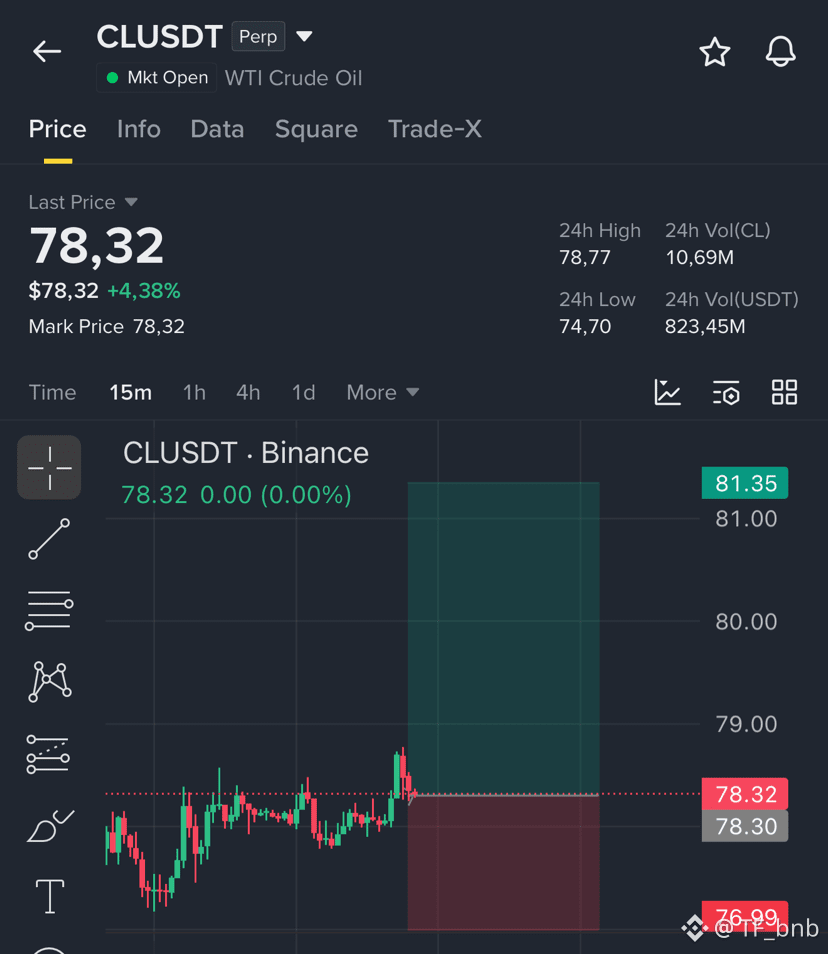Select the 15m chart interval
828x954 pixels.
[x=131, y=392]
